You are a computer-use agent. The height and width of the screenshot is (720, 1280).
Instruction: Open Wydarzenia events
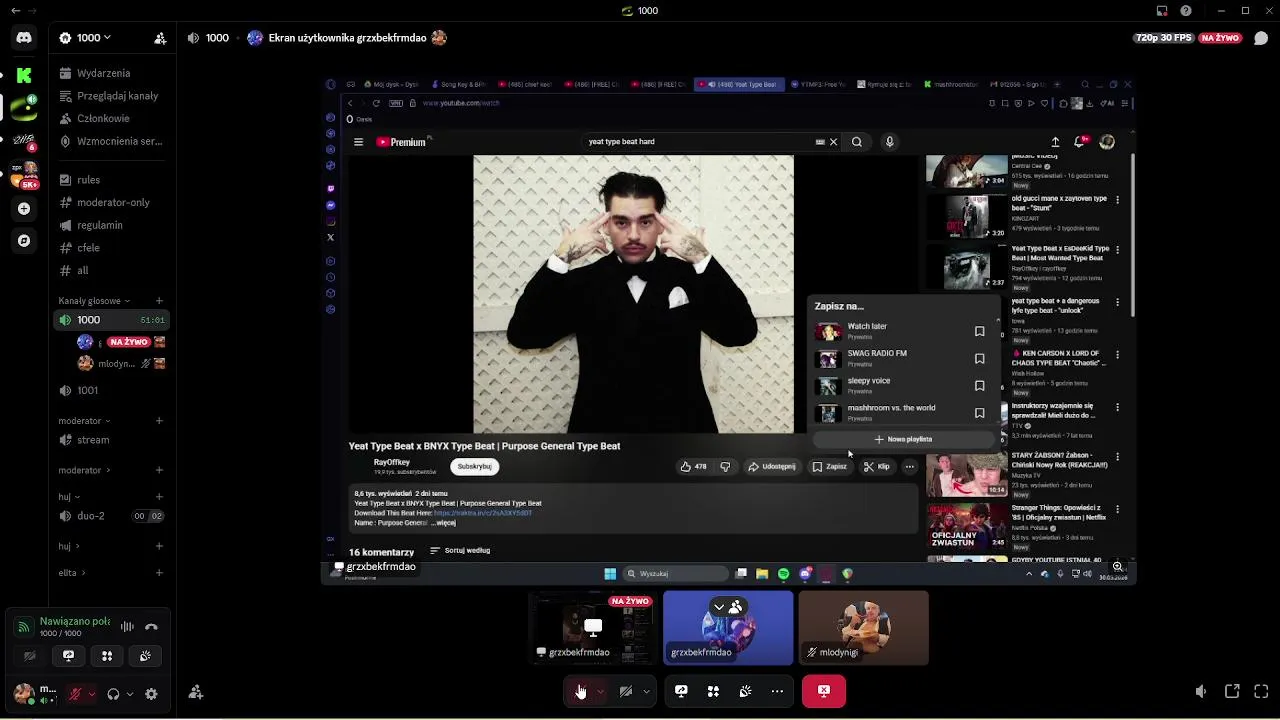[x=111, y=73]
